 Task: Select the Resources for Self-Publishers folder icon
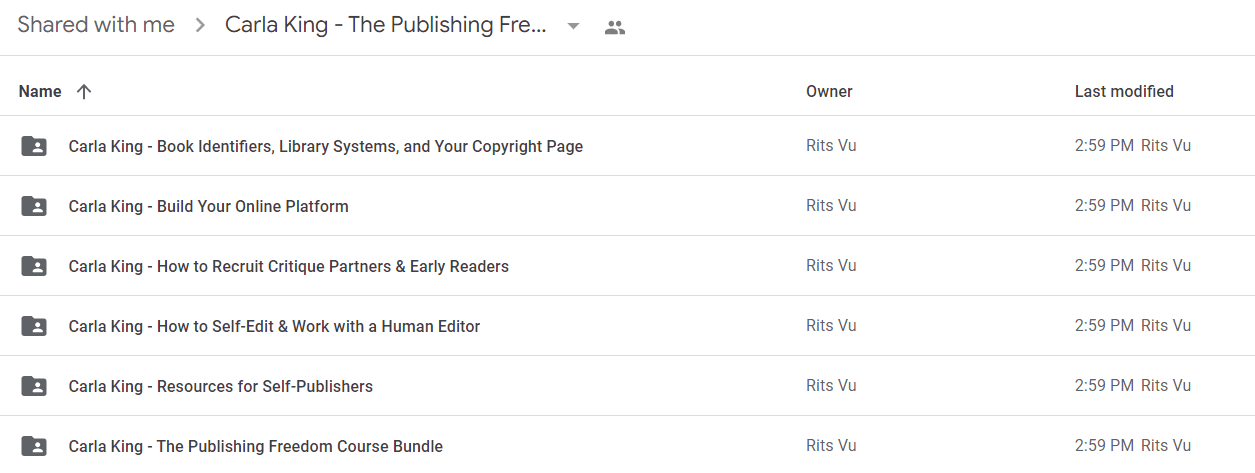coord(34,386)
